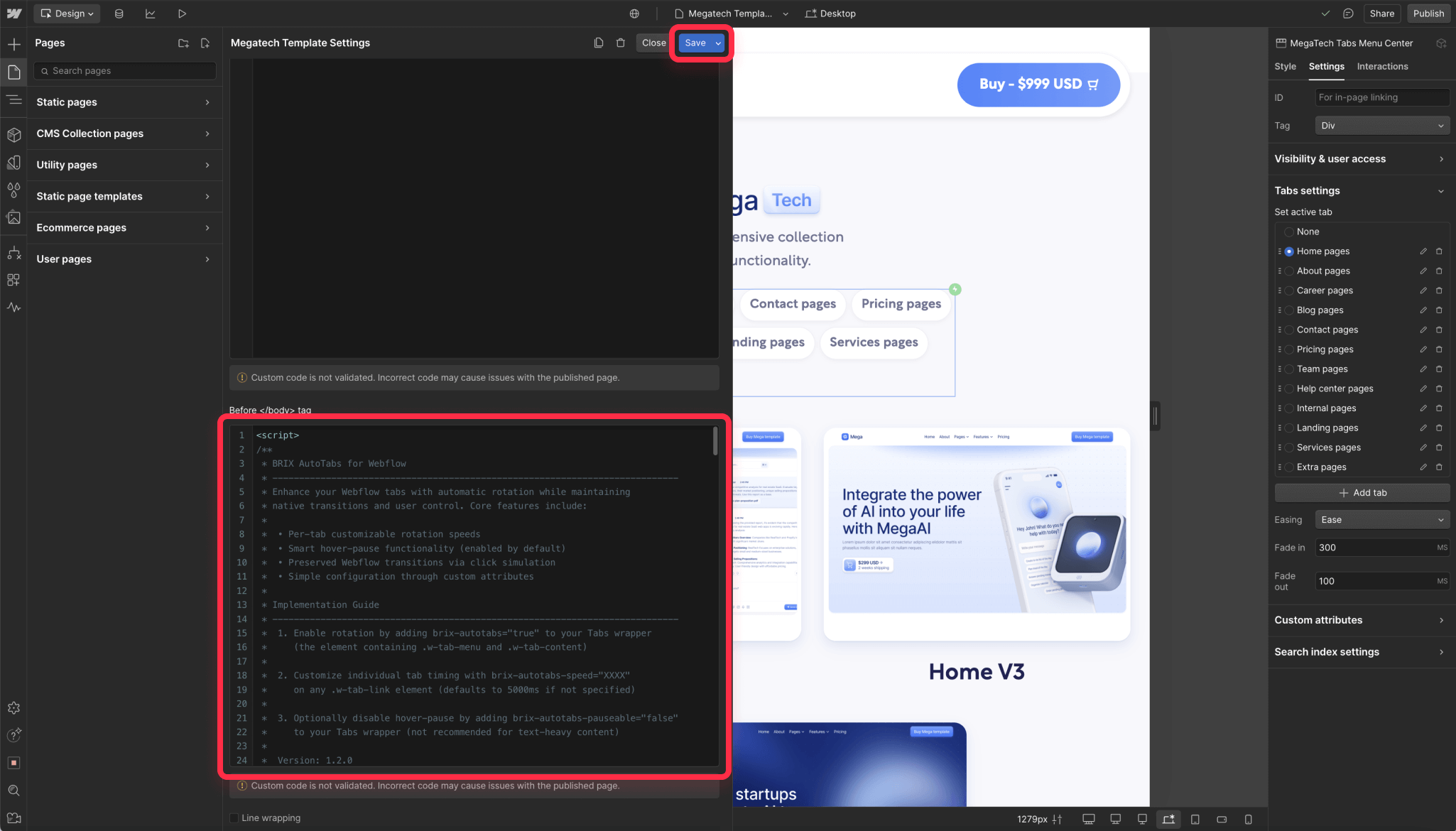Edit the Blog pages tab pencil icon
The width and height of the screenshot is (1456, 831).
1423,310
